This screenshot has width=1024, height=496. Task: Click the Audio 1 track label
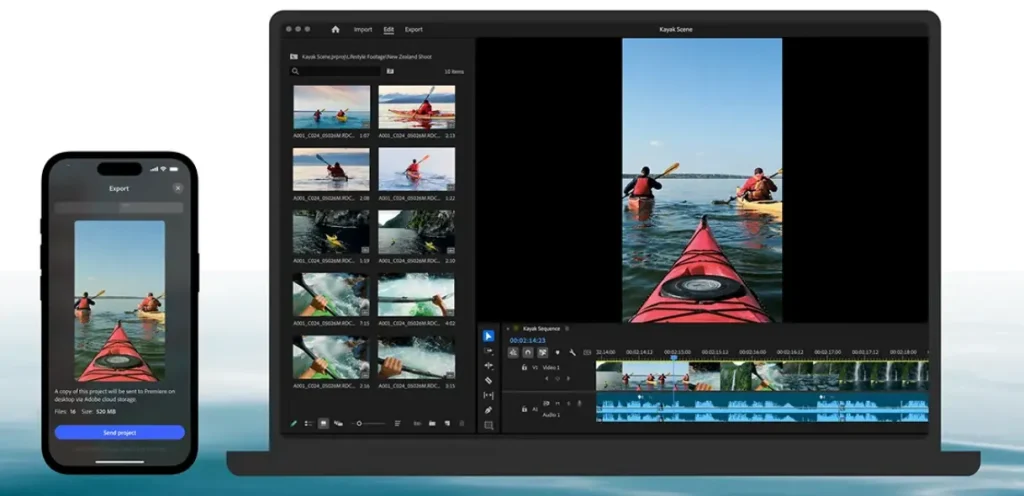pyautogui.click(x=551, y=415)
